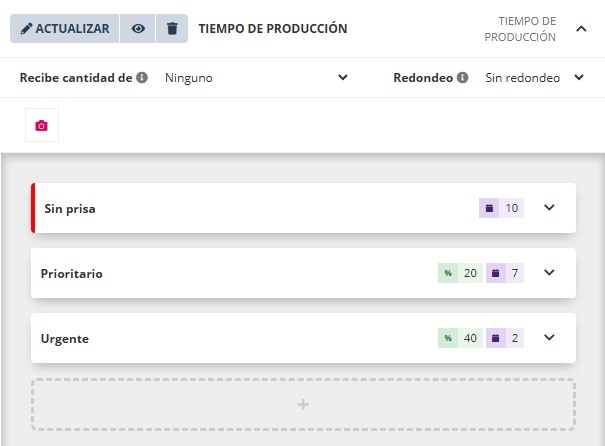Open the Recibe cantidad de dropdown
605x446 pixels.
pos(255,77)
